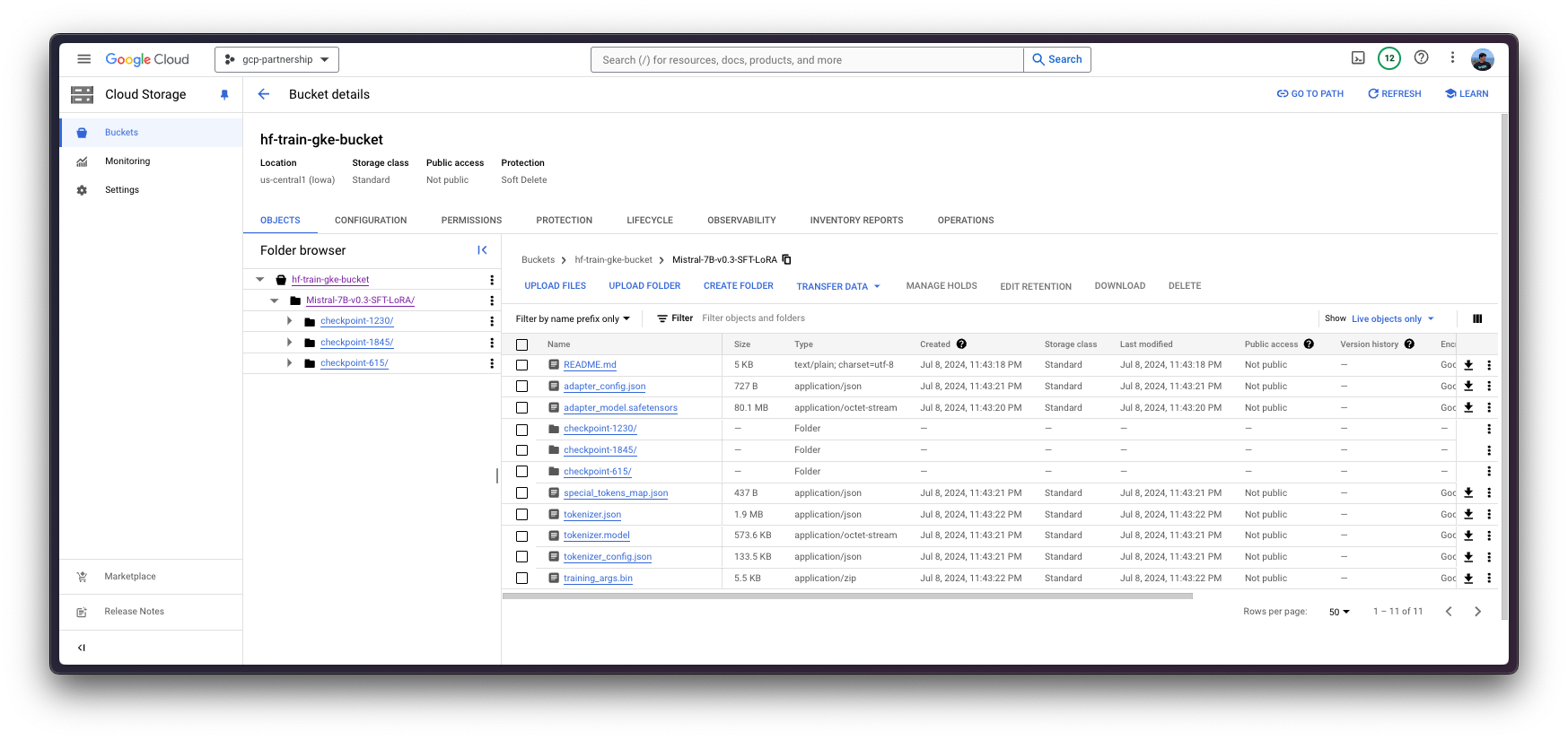
Task: Tick the special_tokens_map.json checkbox
Action: 521,493
